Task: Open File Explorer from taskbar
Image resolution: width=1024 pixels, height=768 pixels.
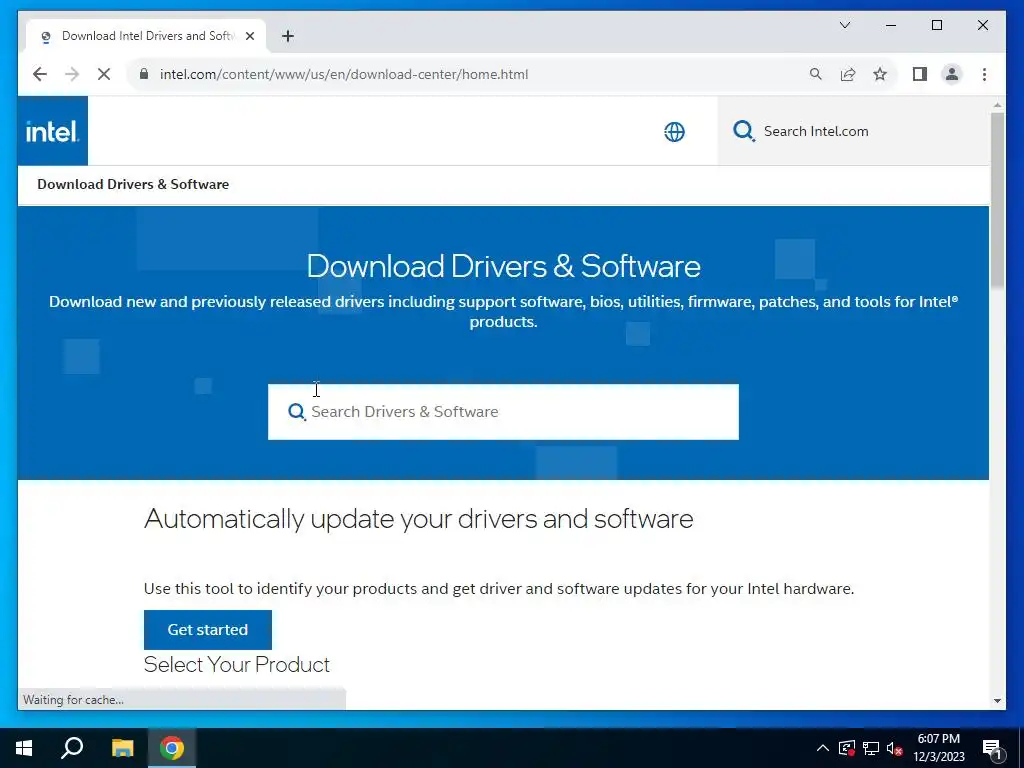Action: point(122,748)
